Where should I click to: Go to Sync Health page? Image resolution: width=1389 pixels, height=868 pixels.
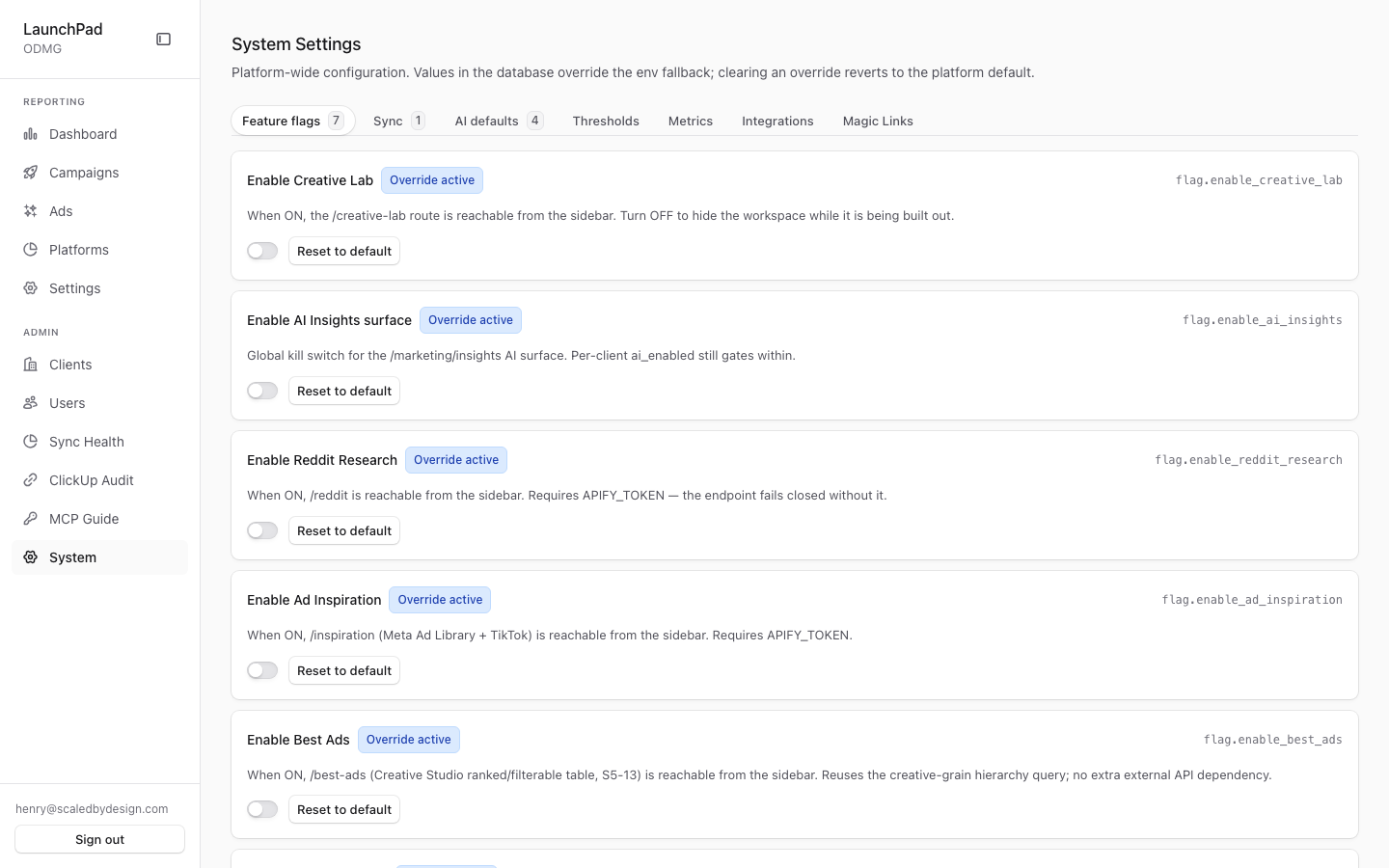tap(99, 442)
